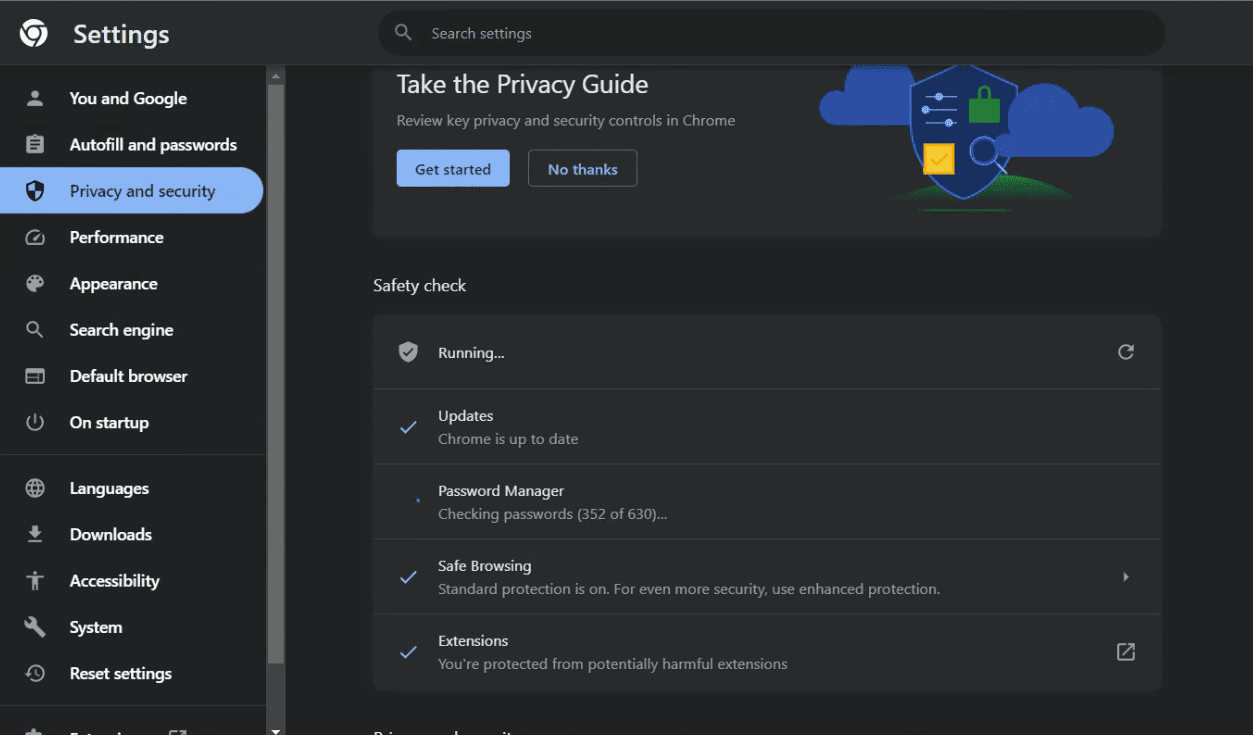Click the Reset settings history icon
The width and height of the screenshot is (1253, 735).
[x=35, y=673]
